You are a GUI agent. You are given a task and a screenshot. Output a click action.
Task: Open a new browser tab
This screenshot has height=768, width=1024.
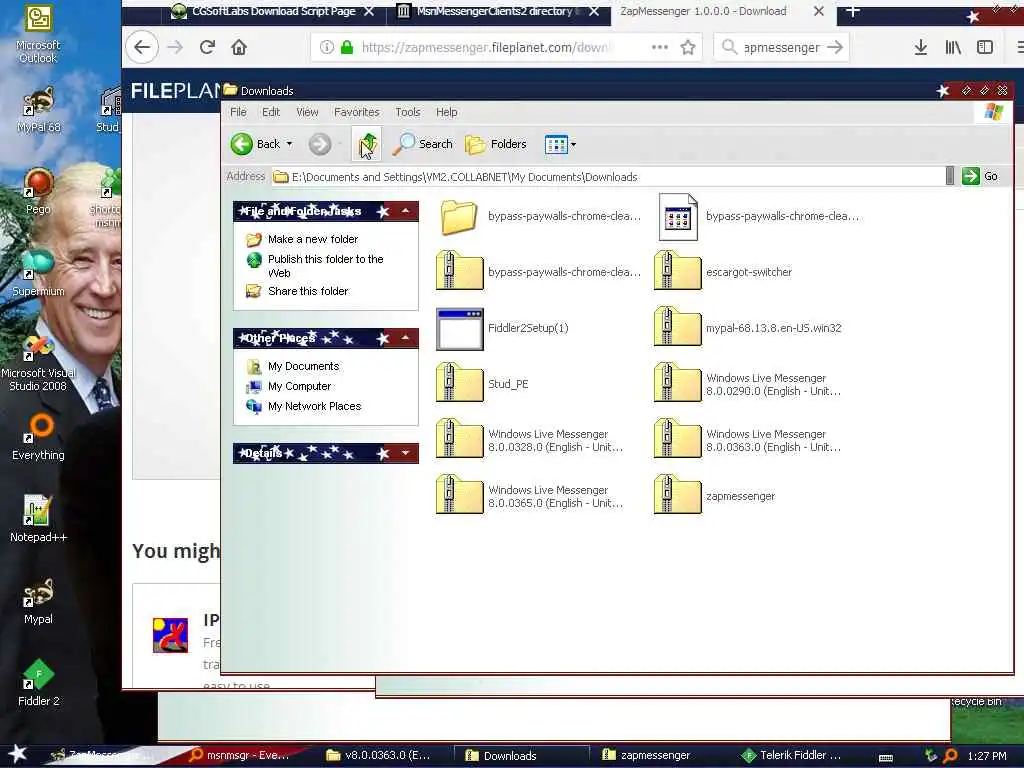[x=853, y=11]
